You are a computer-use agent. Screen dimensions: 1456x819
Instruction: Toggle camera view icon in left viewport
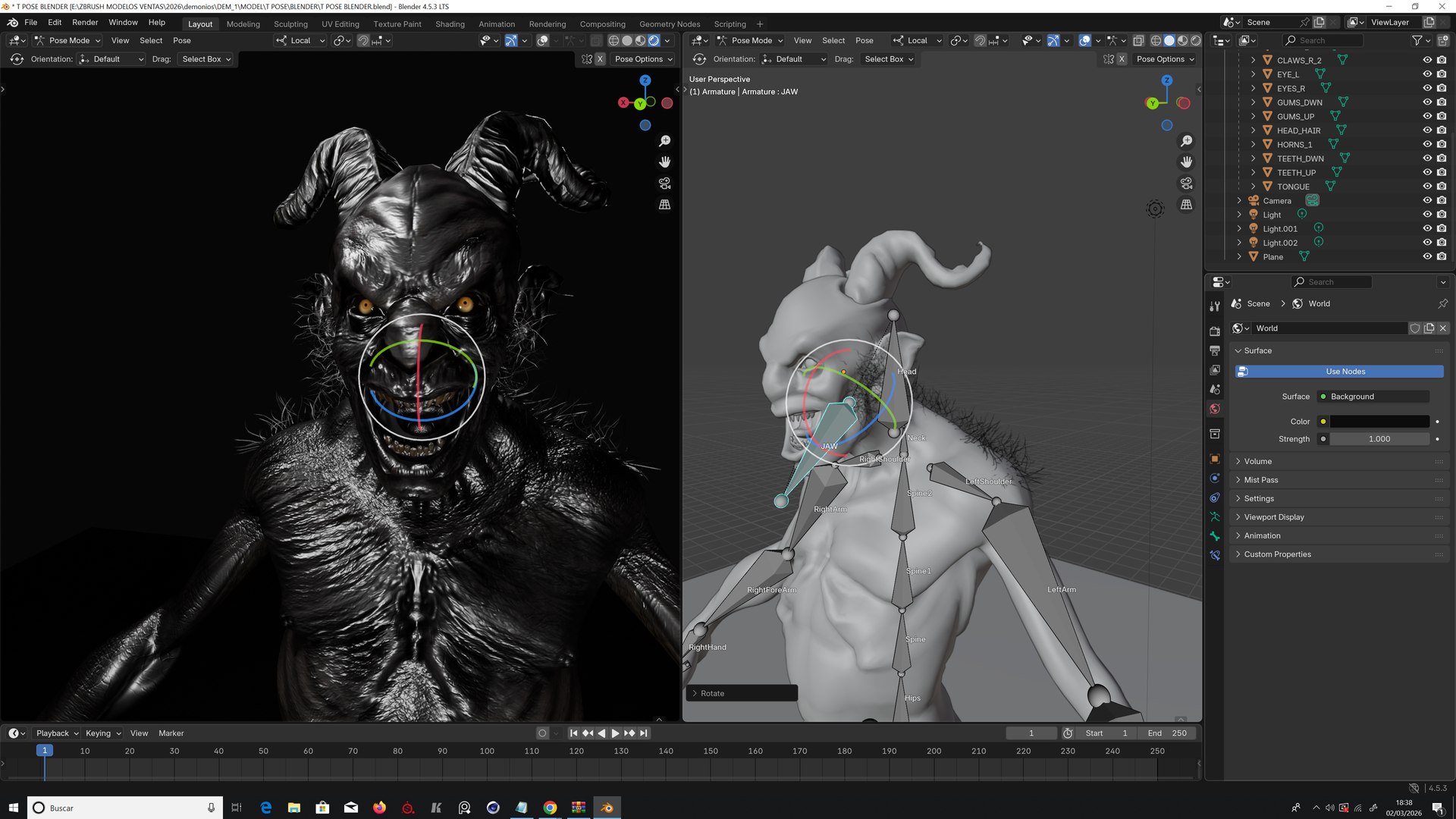(665, 184)
